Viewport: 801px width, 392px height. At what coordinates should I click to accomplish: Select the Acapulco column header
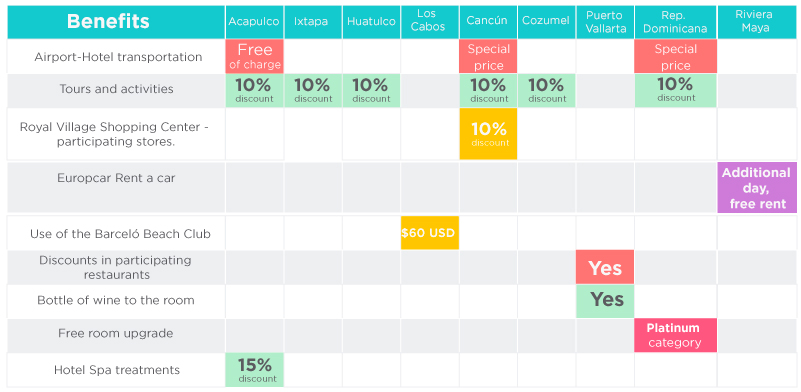254,22
